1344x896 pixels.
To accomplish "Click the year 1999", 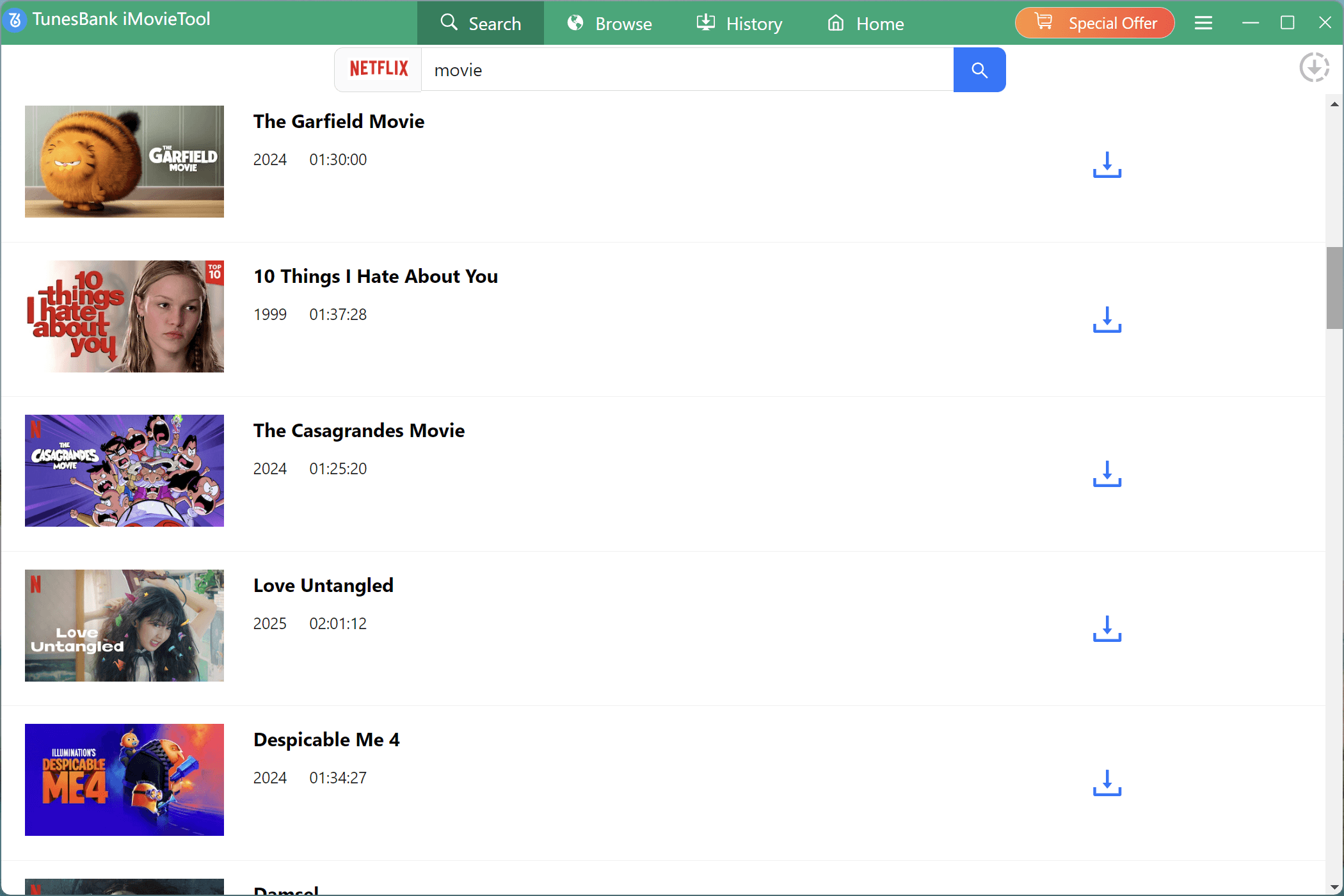I will (x=270, y=314).
